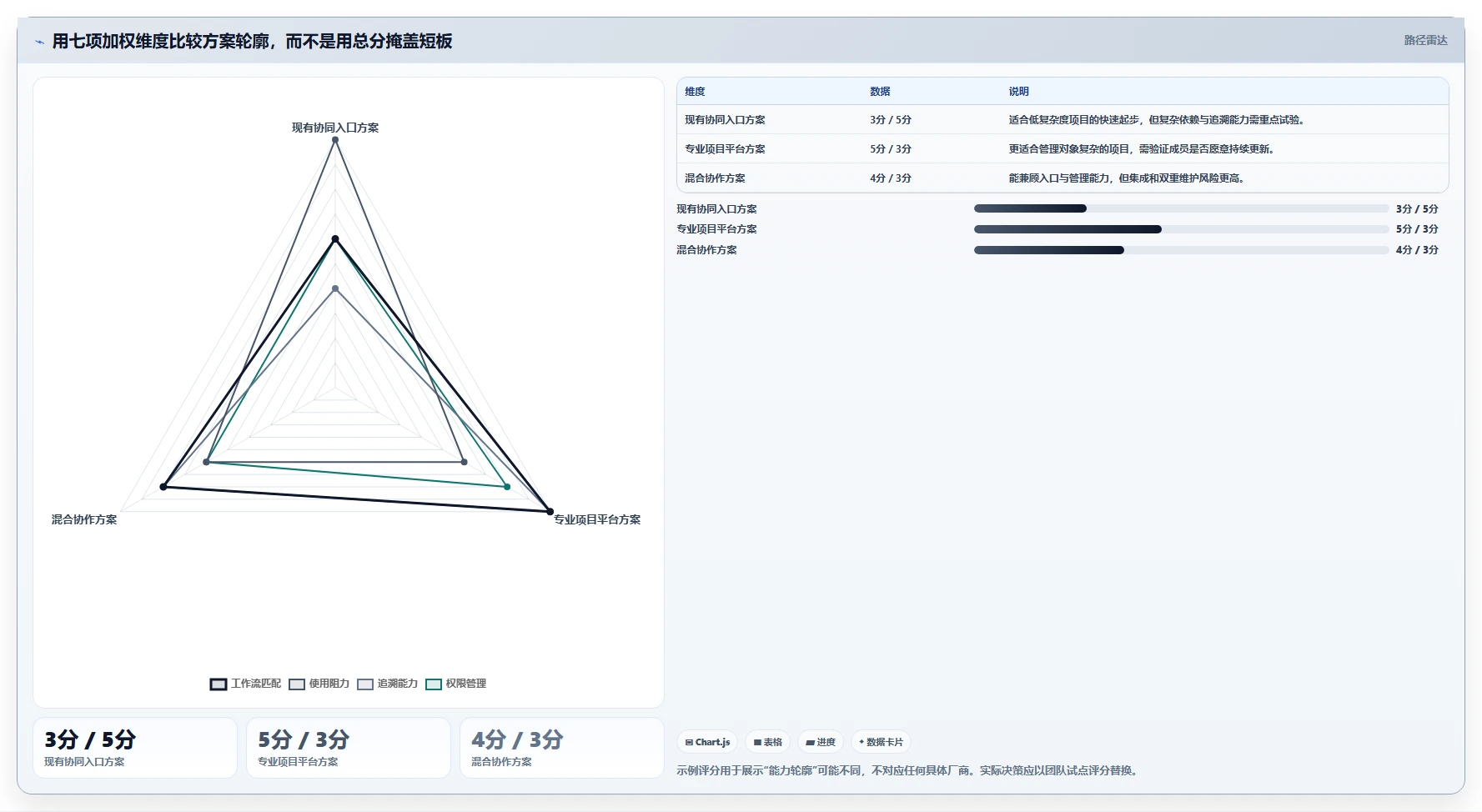Click the 4分 / 3分 stat card

click(x=562, y=748)
